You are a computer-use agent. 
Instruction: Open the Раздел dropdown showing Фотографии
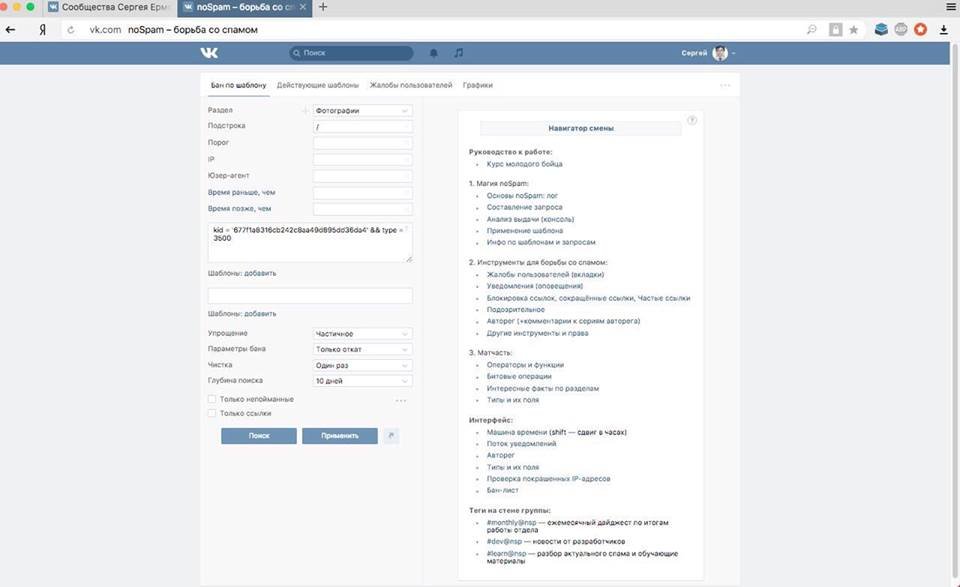[360, 110]
